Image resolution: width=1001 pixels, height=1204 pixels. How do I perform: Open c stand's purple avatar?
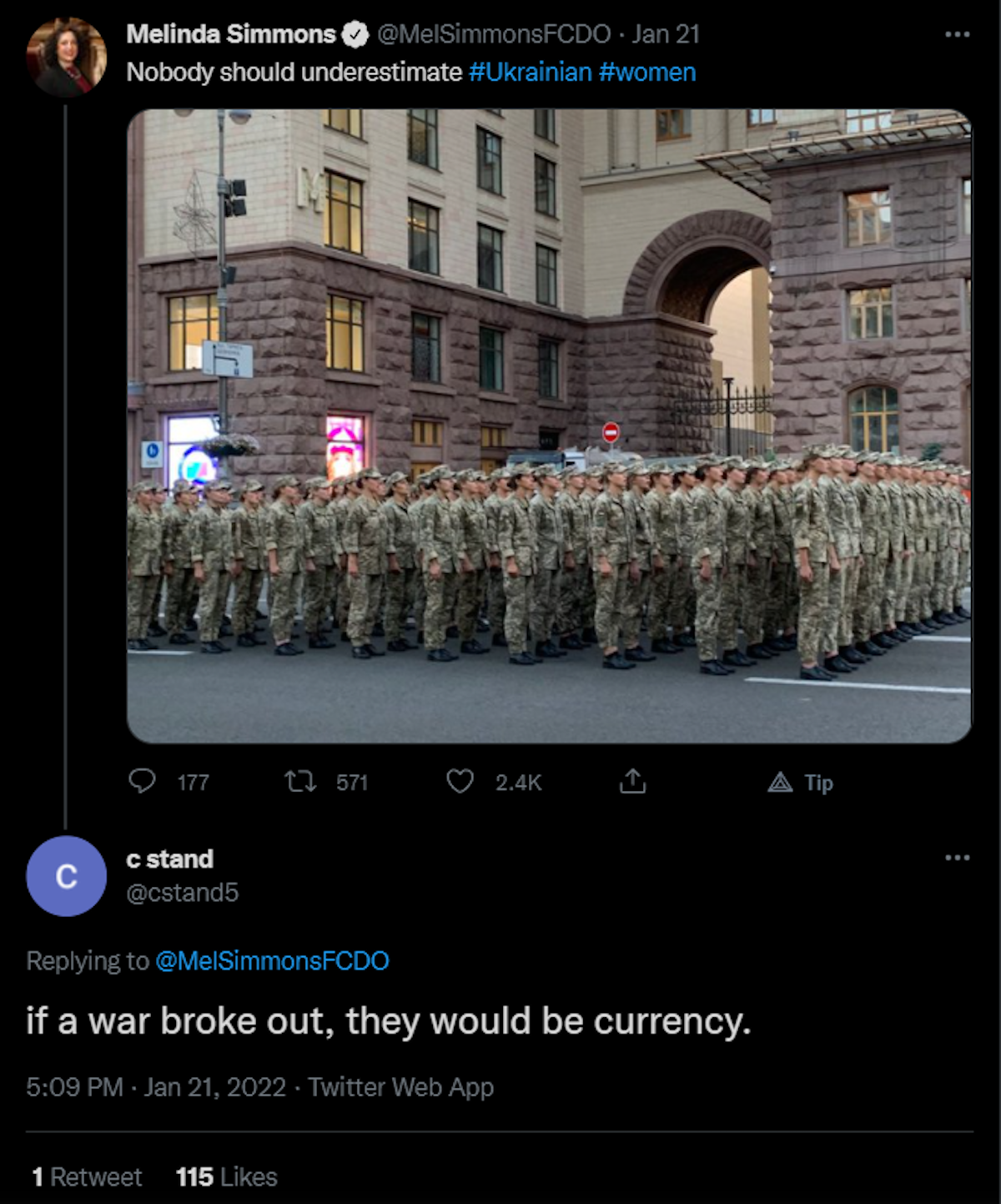pos(67,876)
